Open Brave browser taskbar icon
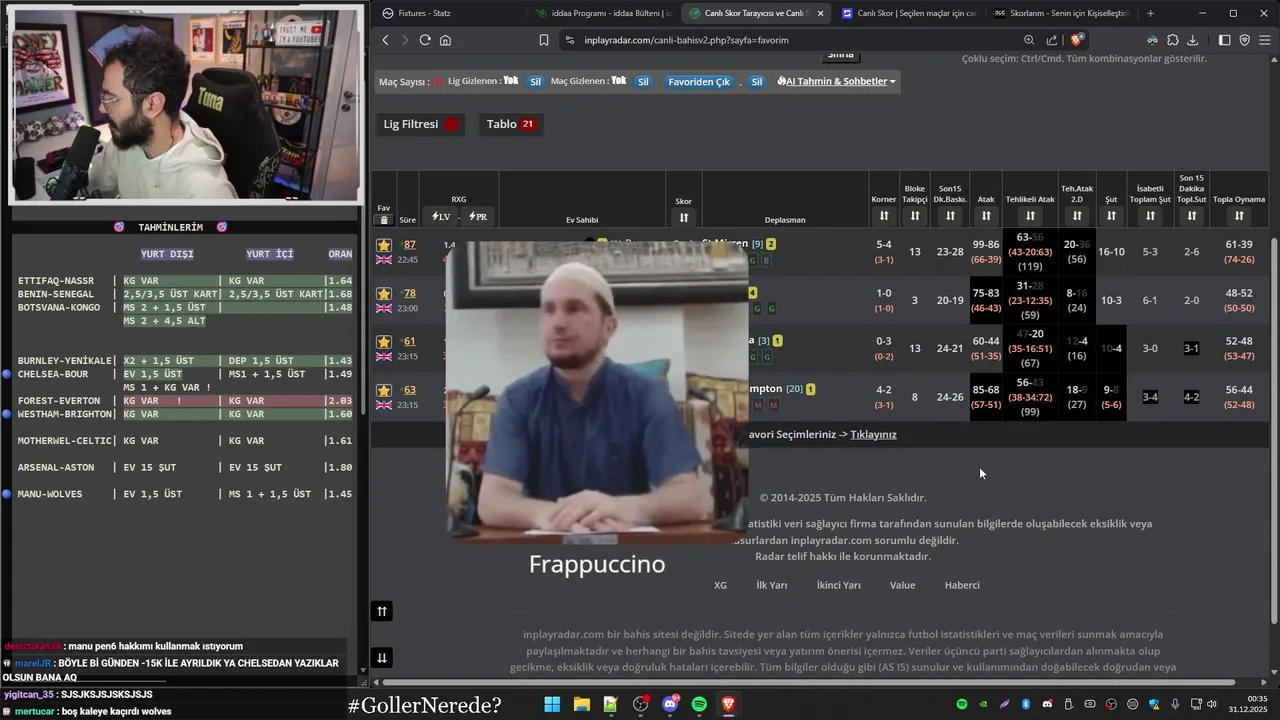This screenshot has height=720, width=1280. [x=729, y=705]
